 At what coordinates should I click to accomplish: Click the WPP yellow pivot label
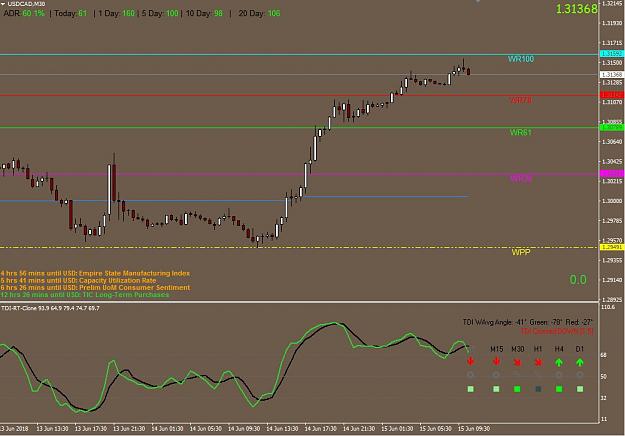click(521, 252)
